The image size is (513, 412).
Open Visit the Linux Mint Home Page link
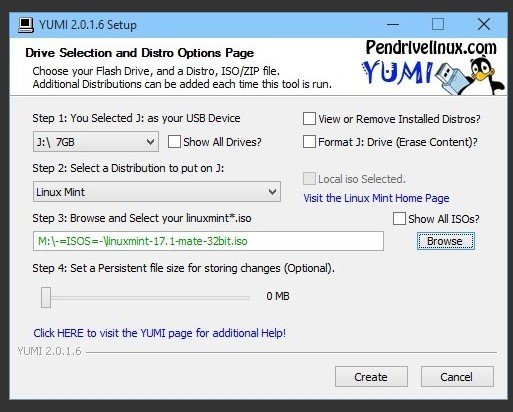[x=376, y=198]
